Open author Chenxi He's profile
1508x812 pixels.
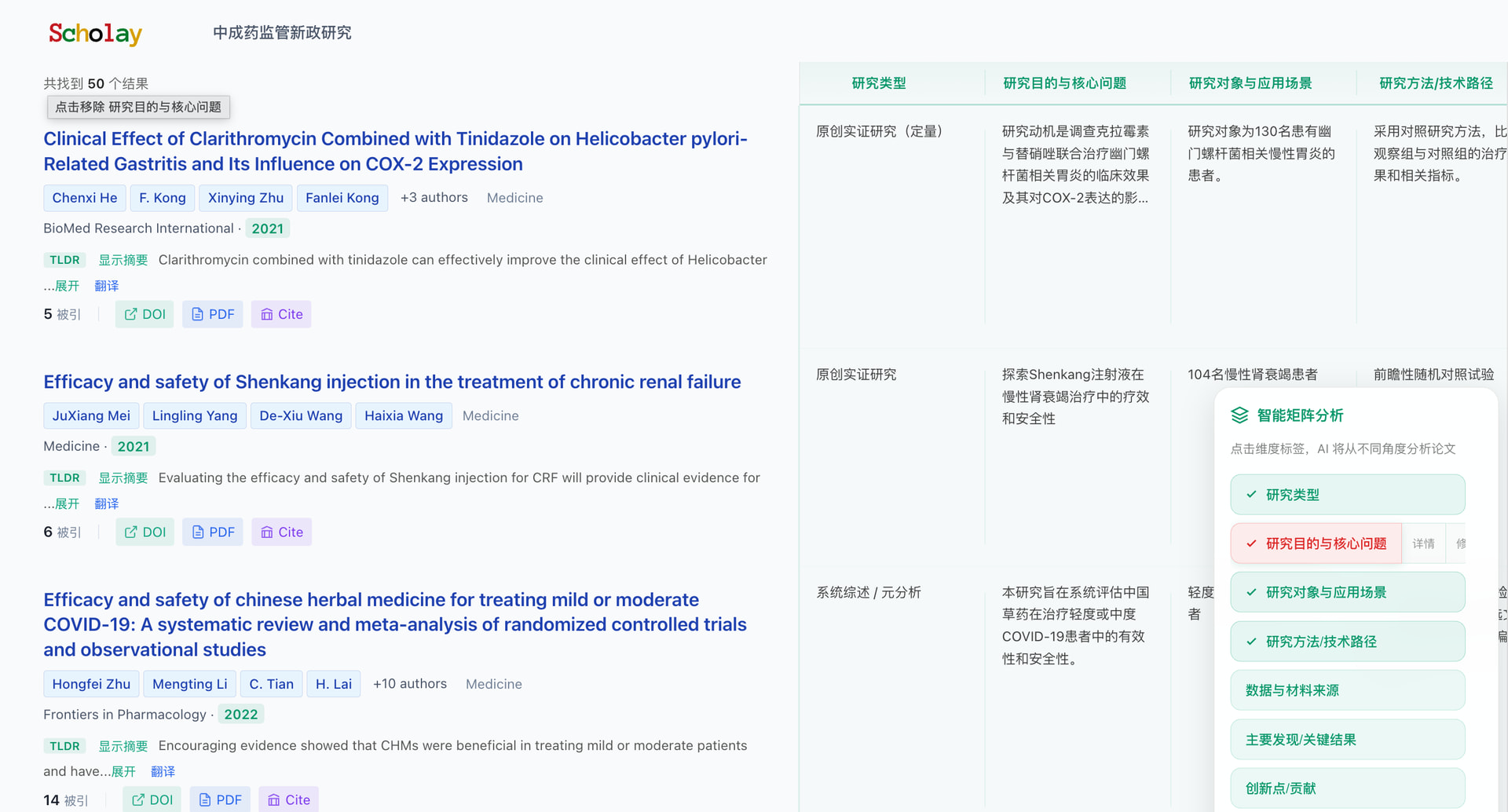(x=85, y=198)
